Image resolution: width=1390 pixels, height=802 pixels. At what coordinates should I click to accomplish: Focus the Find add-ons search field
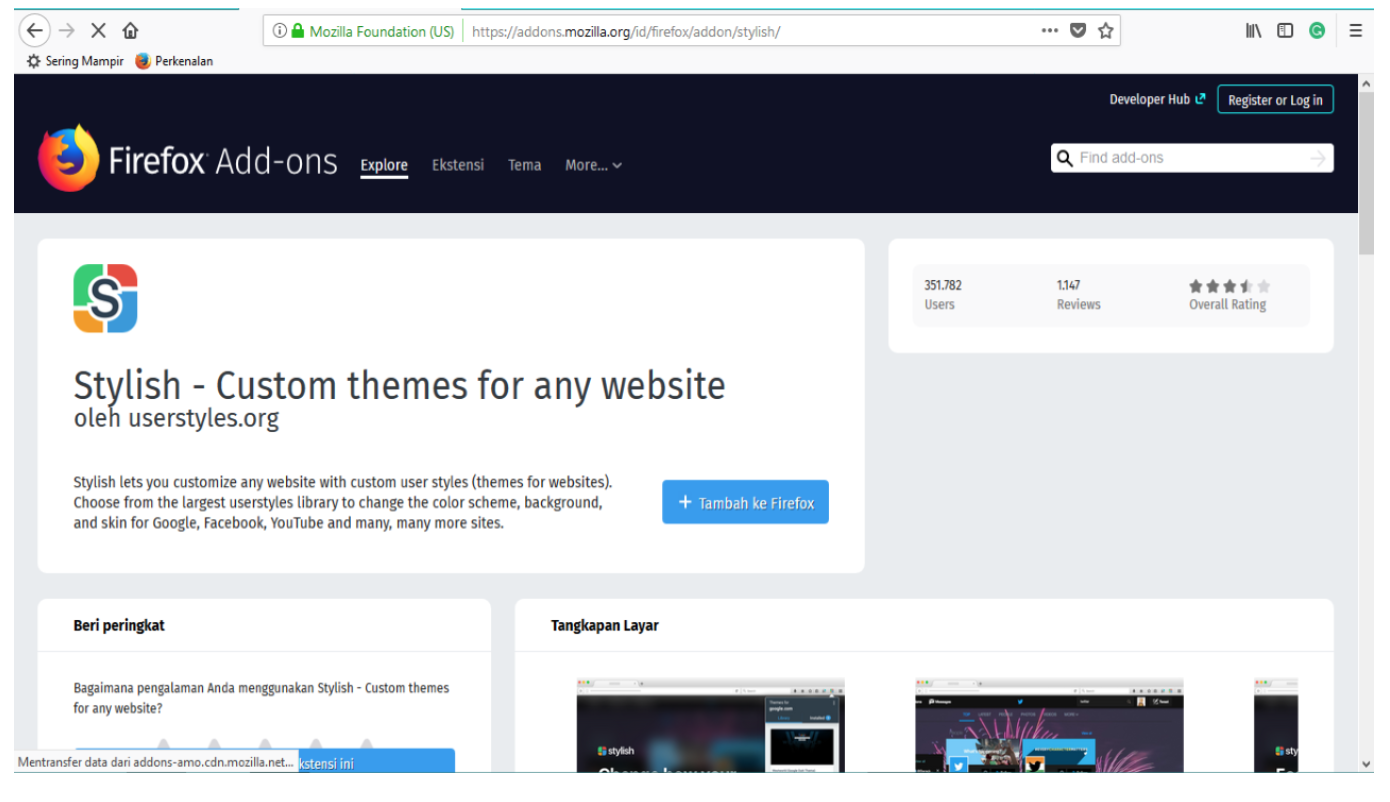coord(1191,158)
